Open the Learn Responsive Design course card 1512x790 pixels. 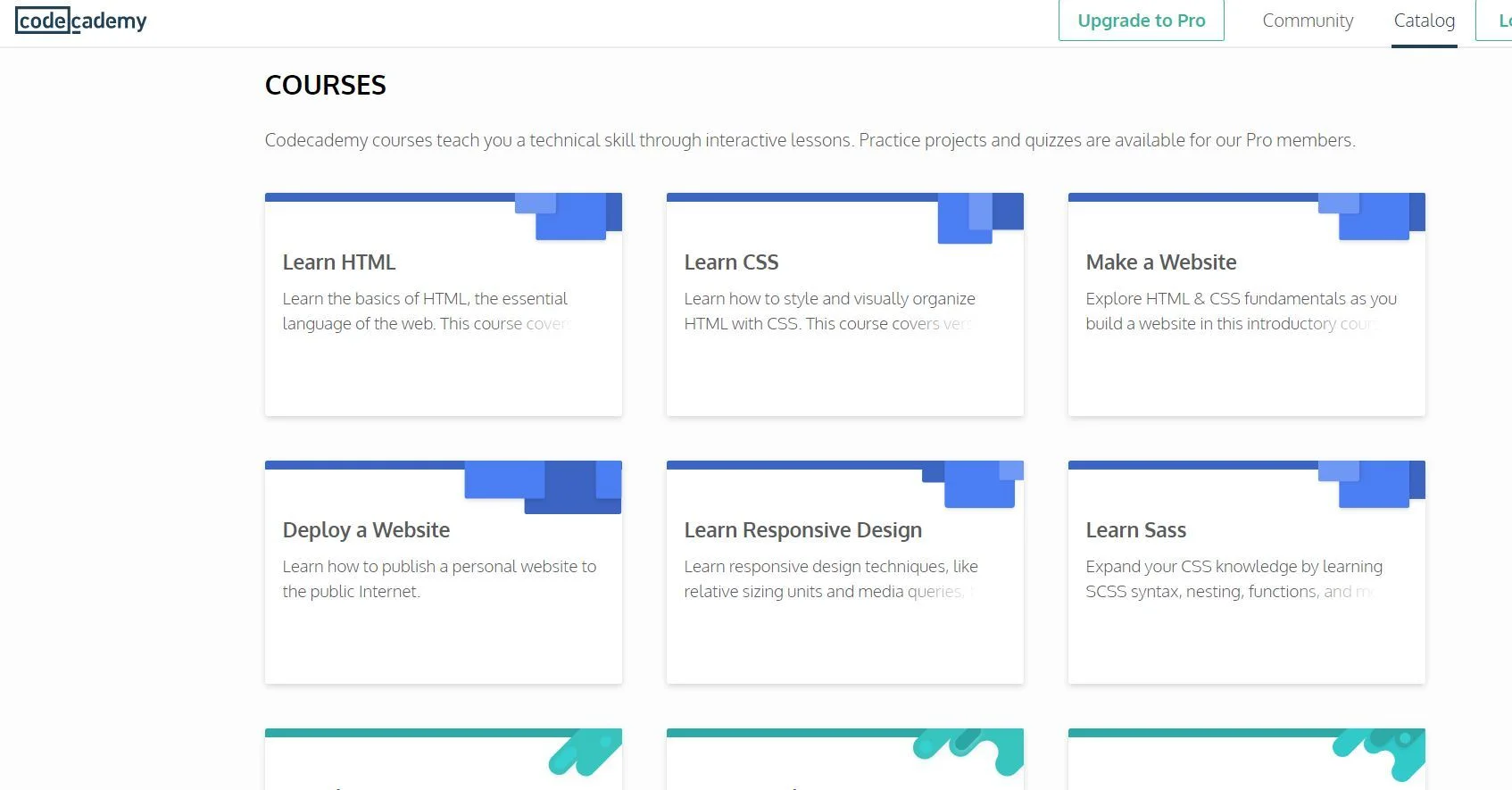tap(845, 572)
